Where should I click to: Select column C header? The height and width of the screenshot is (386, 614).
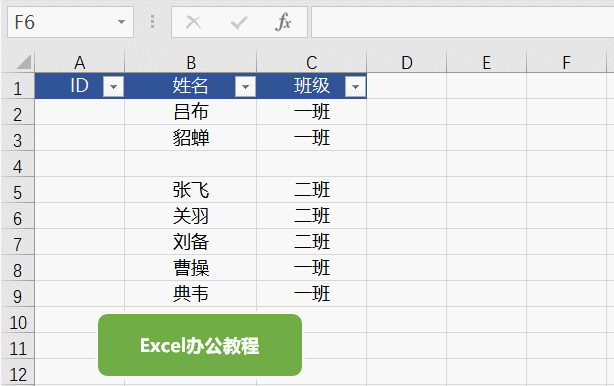click(x=312, y=62)
